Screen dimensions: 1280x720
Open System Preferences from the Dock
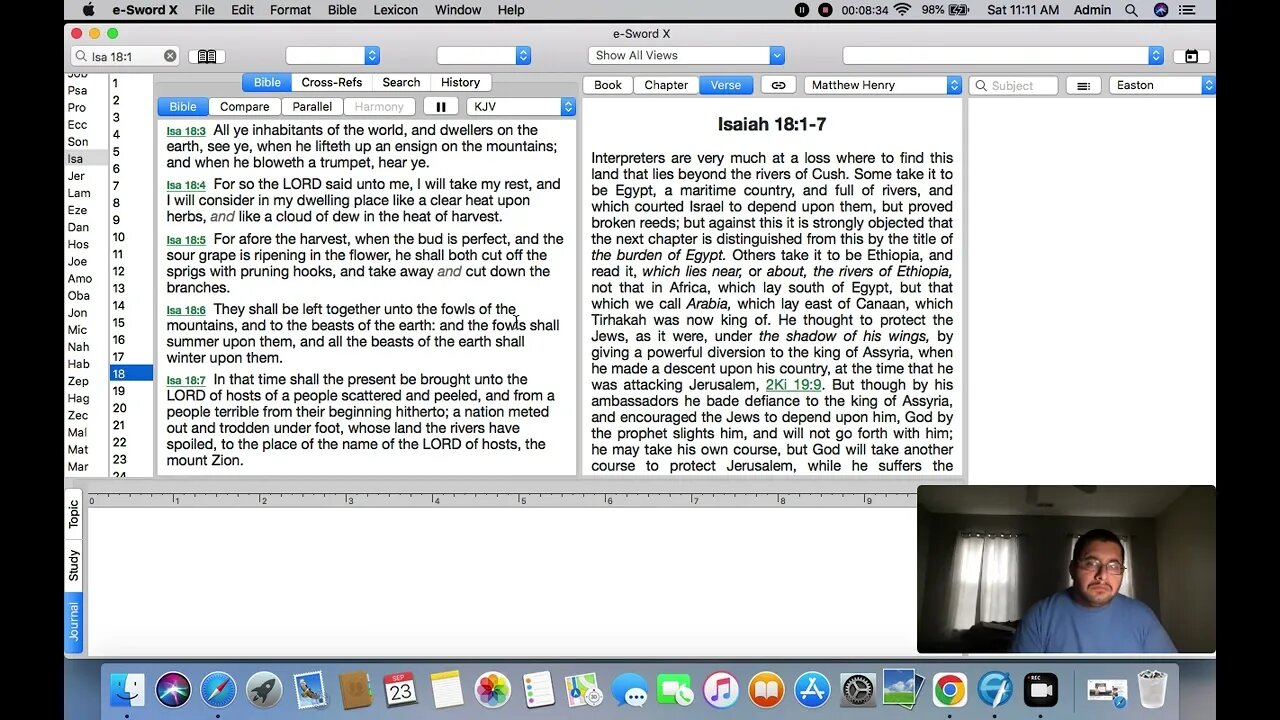(x=858, y=690)
